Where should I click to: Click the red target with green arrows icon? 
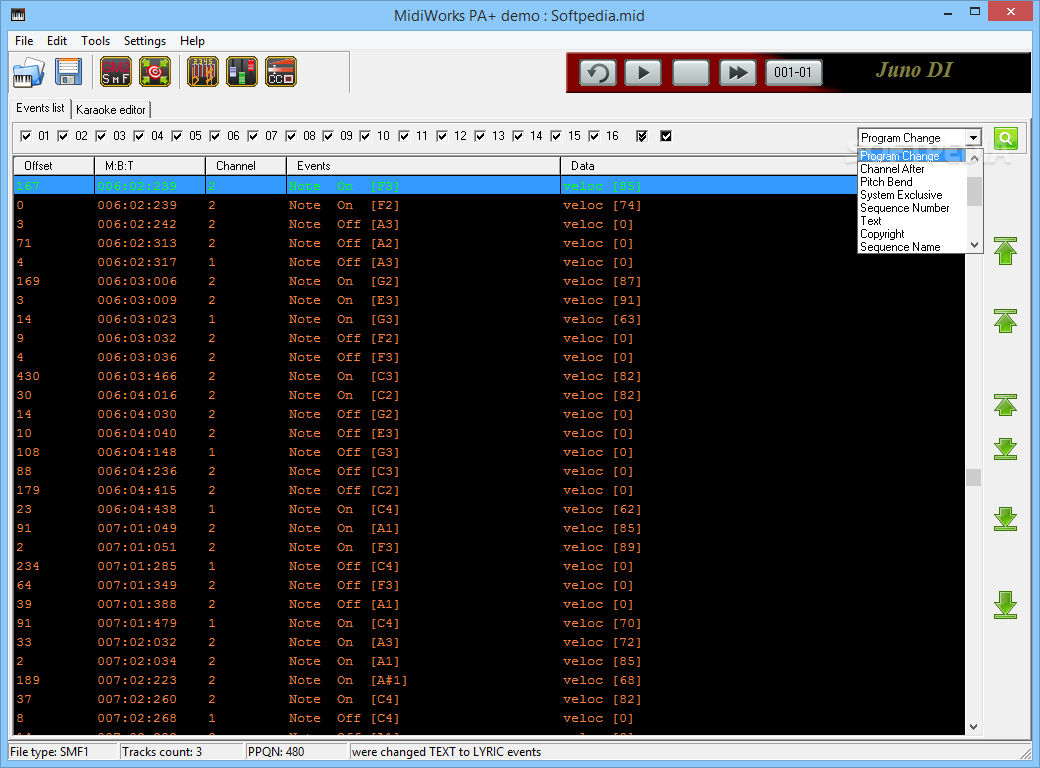155,72
